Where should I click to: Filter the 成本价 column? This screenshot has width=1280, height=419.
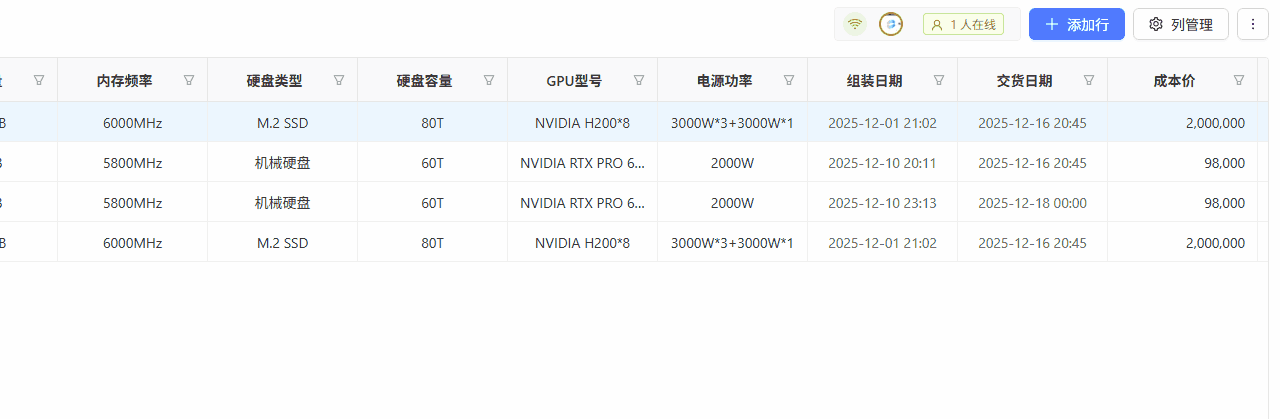[1239, 80]
